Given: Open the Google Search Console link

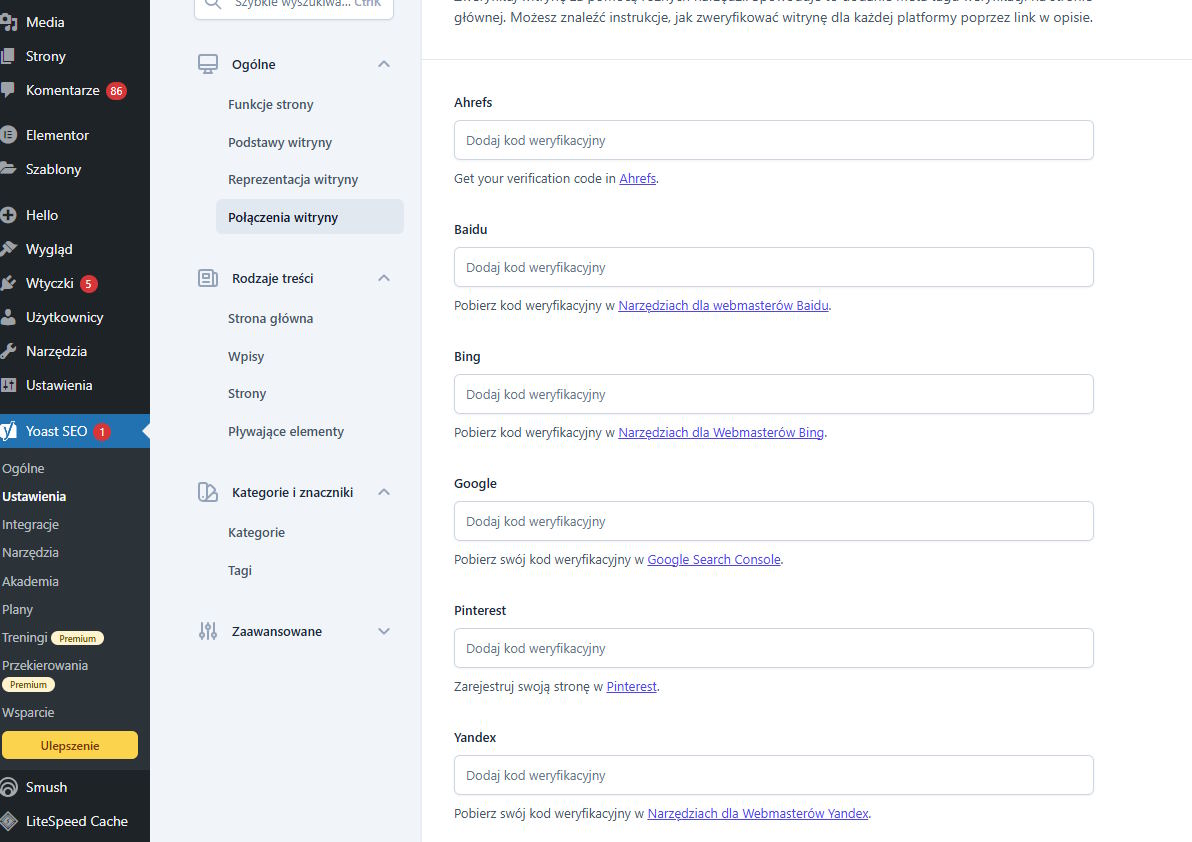Looking at the screenshot, I should coord(713,559).
